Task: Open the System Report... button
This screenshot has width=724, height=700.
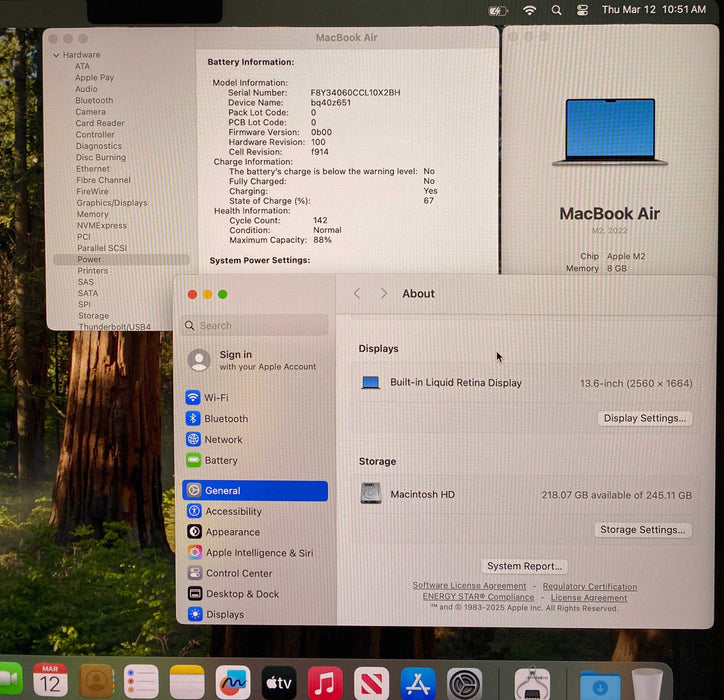Action: (x=525, y=566)
